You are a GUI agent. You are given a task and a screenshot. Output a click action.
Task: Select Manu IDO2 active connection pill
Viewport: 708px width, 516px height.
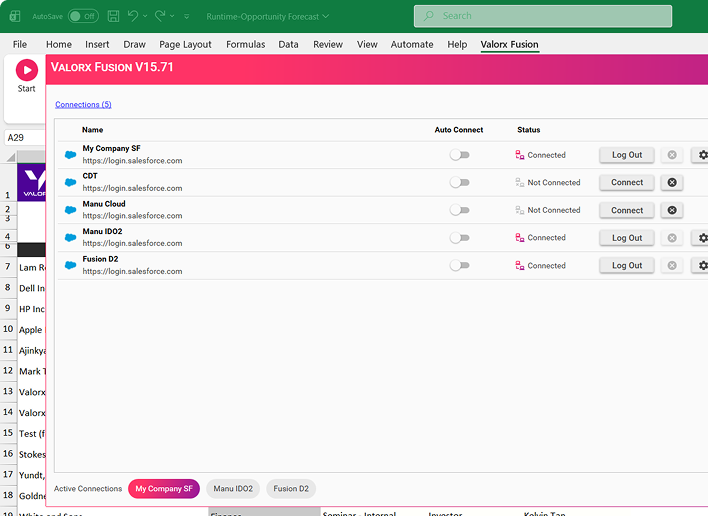[x=233, y=488]
